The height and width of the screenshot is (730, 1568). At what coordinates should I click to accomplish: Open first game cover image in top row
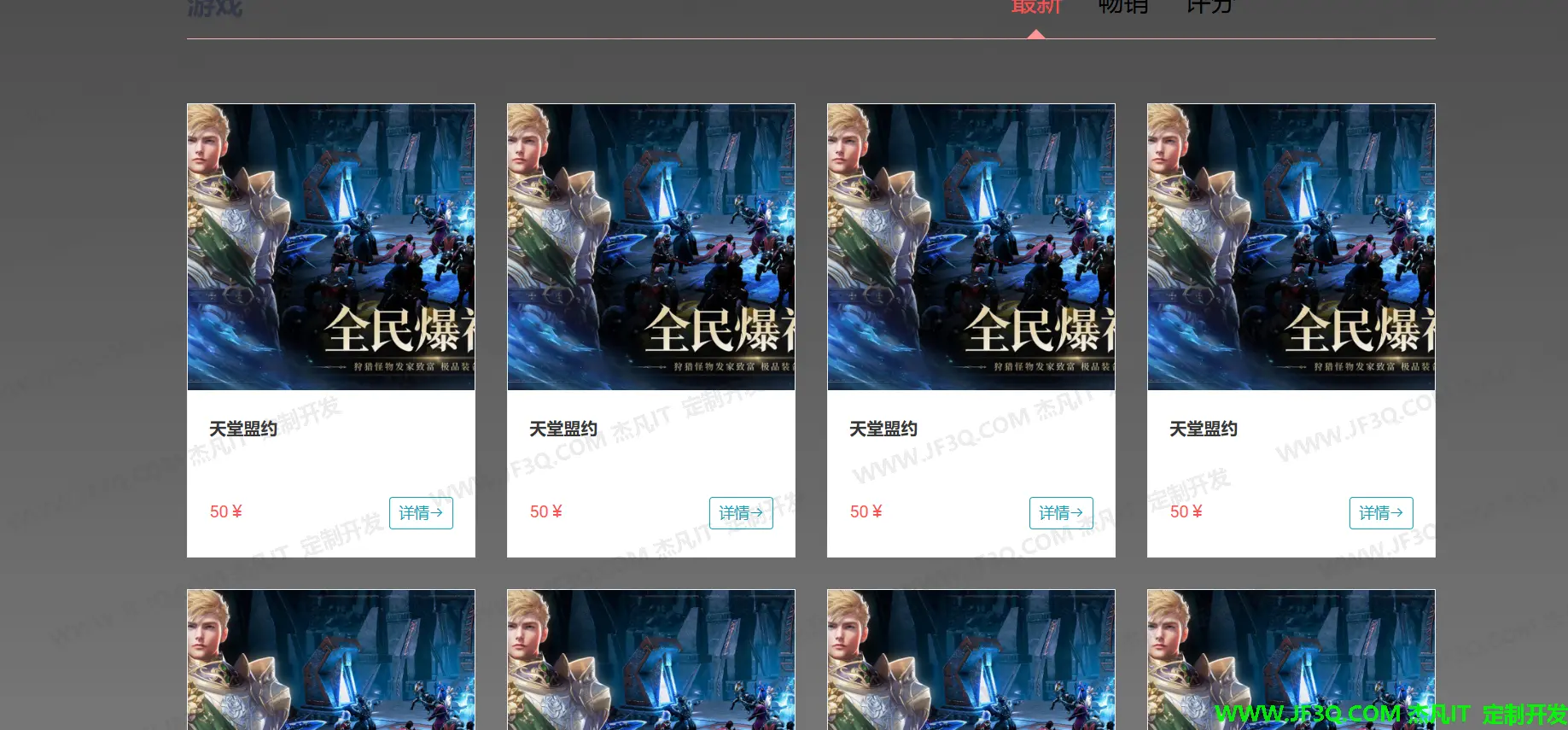click(331, 247)
